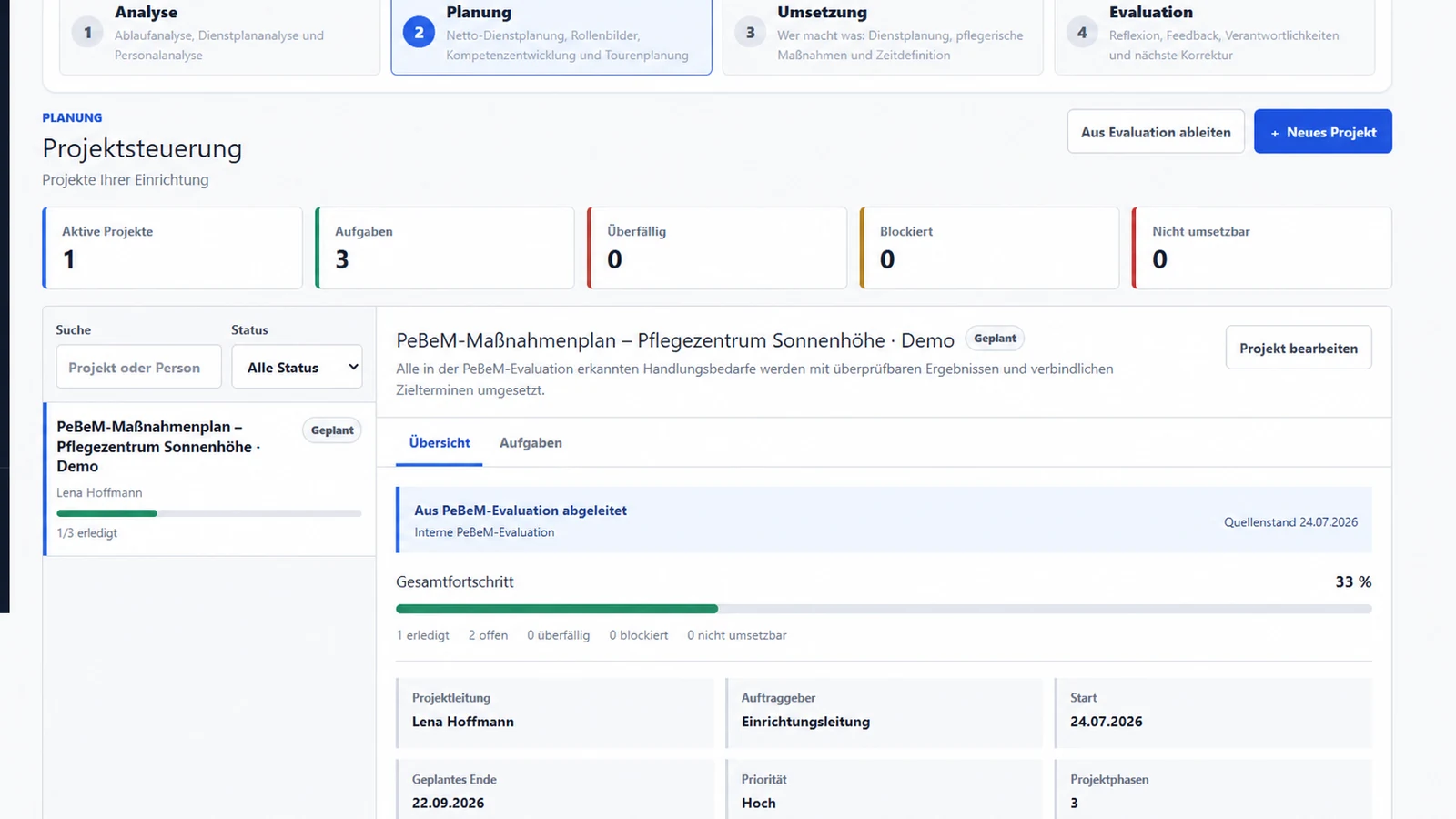This screenshot has height=819, width=1456.
Task: Click the blue step 2 number circle
Action: [419, 33]
